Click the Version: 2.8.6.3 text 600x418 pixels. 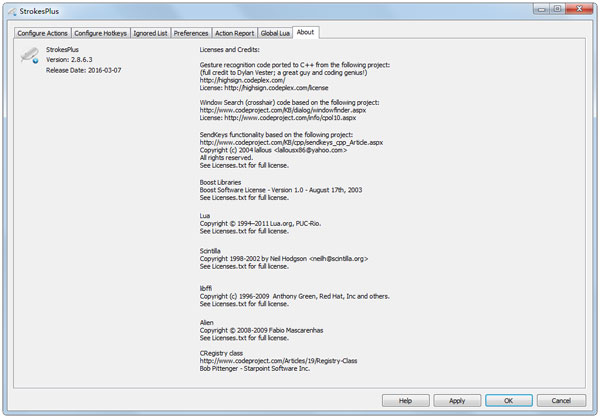(x=69, y=60)
